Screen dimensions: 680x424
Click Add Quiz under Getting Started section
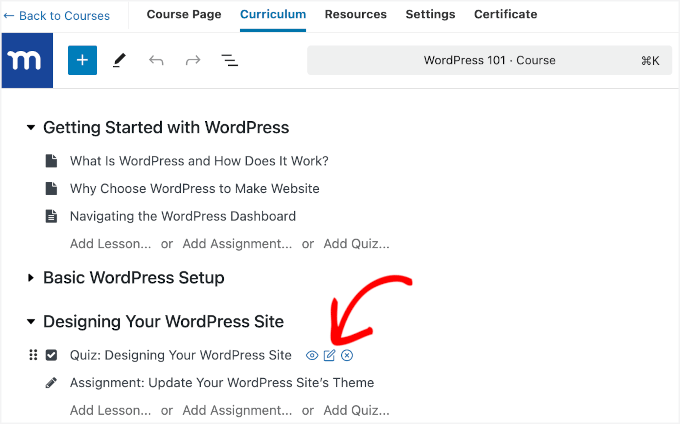[356, 243]
